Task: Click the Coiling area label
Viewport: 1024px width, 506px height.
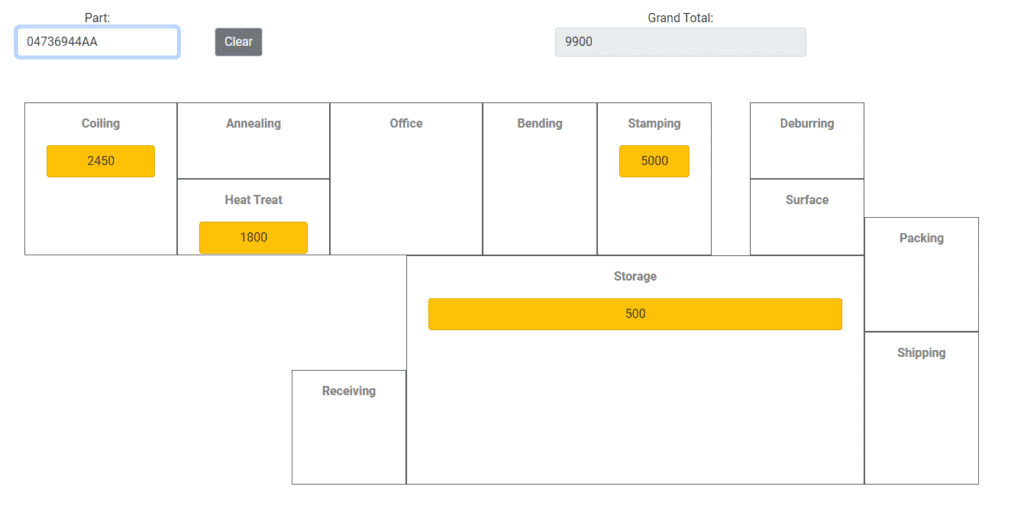Action: 101,123
